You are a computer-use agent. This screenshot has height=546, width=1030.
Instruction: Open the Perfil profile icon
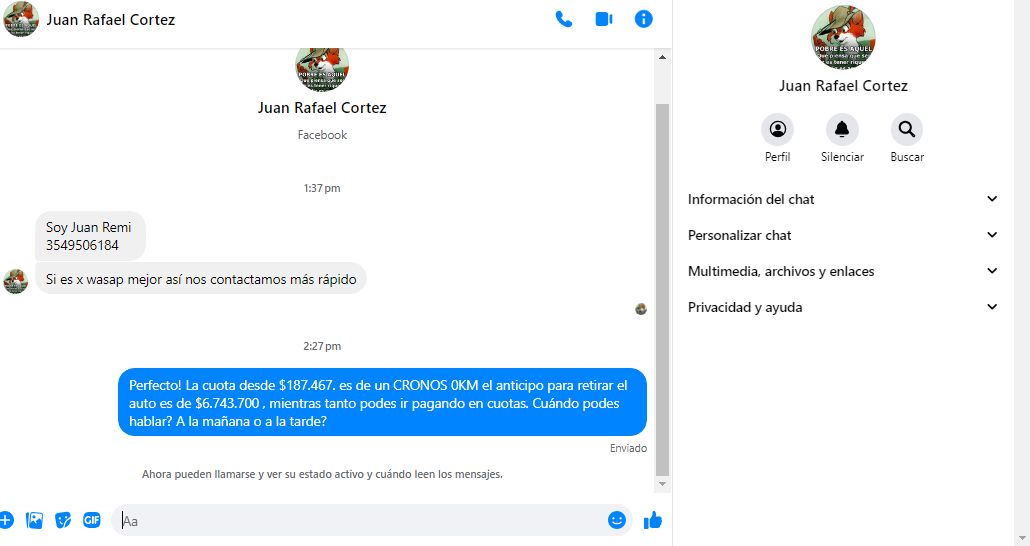click(778, 129)
